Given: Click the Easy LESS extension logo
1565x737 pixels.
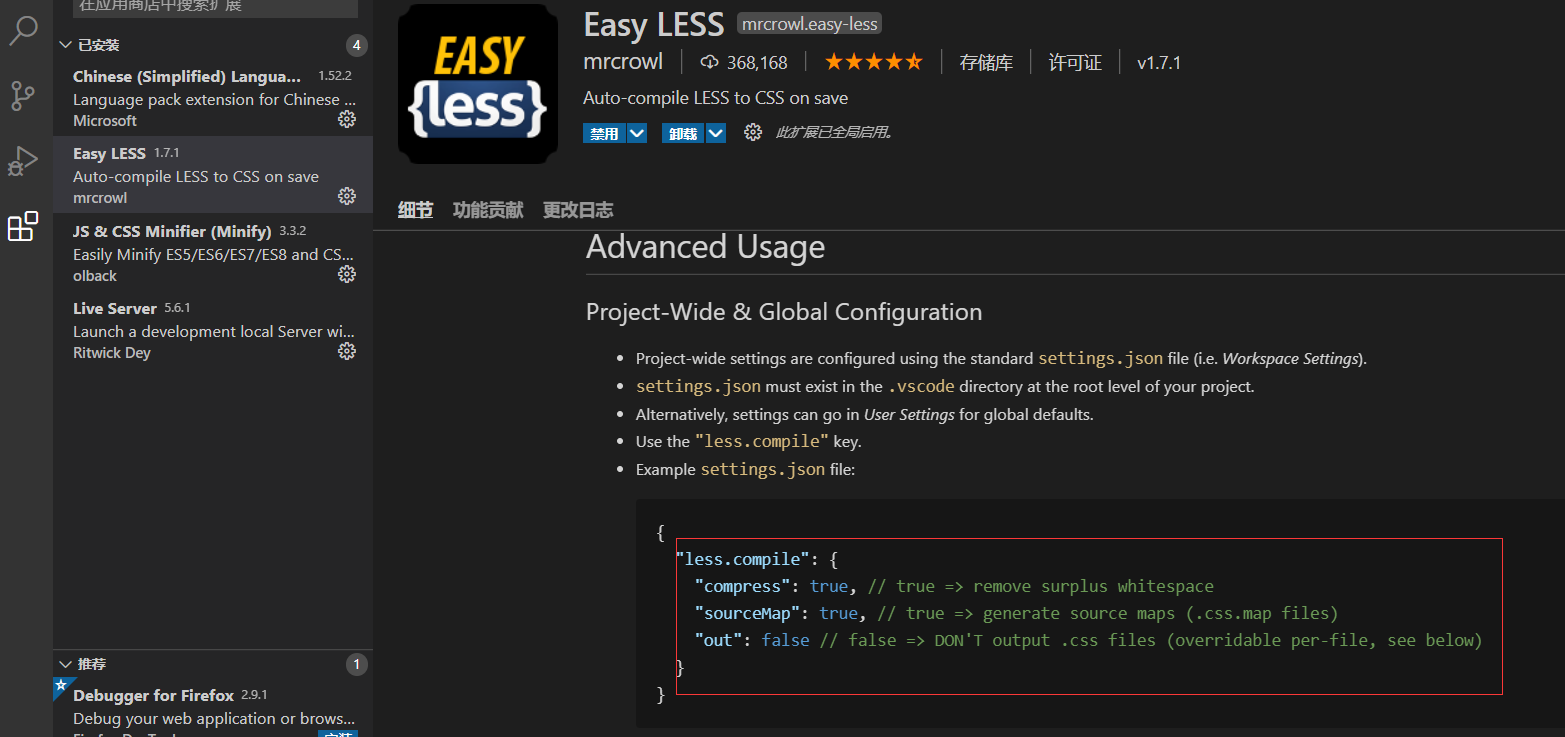Looking at the screenshot, I should click(478, 84).
